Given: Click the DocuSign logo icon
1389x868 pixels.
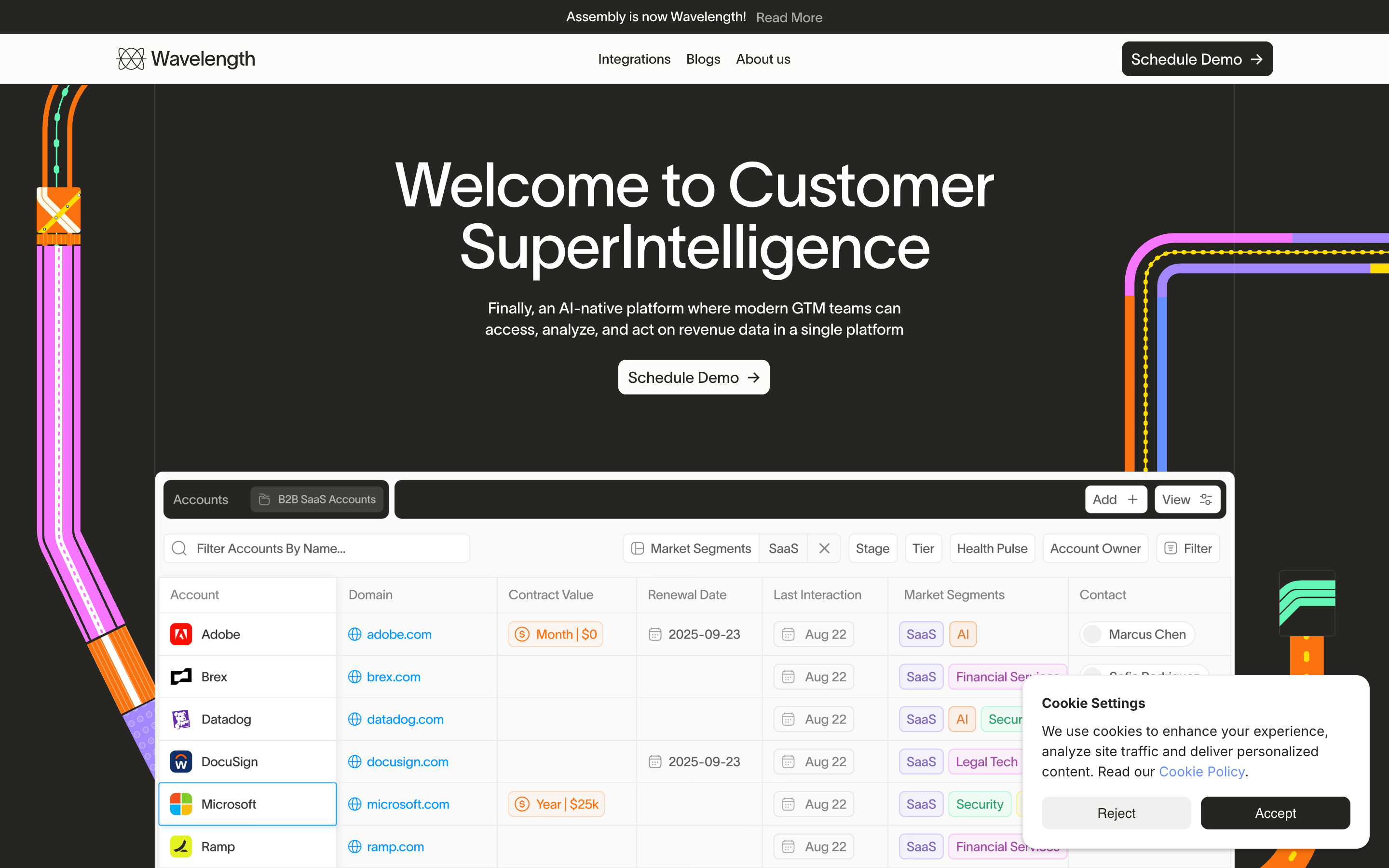Looking at the screenshot, I should coord(181,762).
